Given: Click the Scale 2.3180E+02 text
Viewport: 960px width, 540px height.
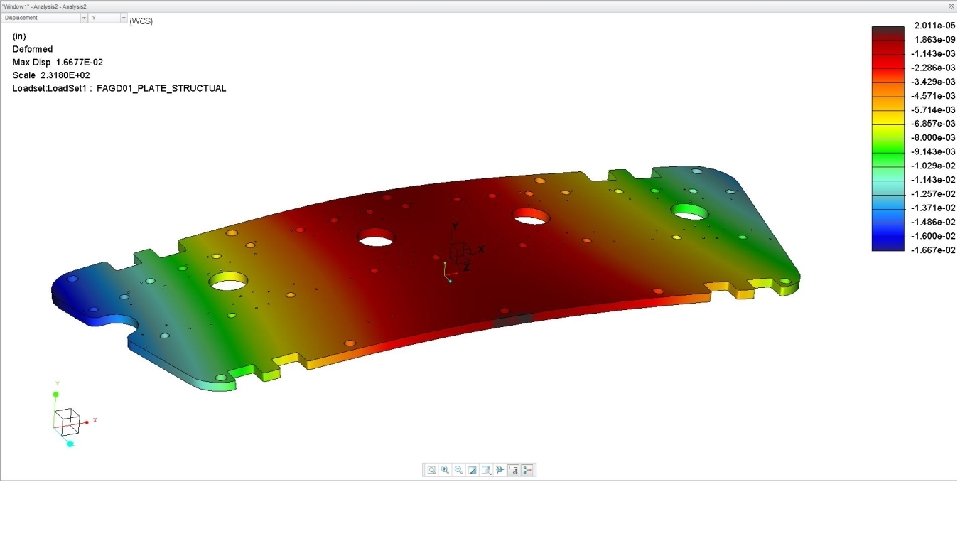Looking at the screenshot, I should [x=51, y=75].
